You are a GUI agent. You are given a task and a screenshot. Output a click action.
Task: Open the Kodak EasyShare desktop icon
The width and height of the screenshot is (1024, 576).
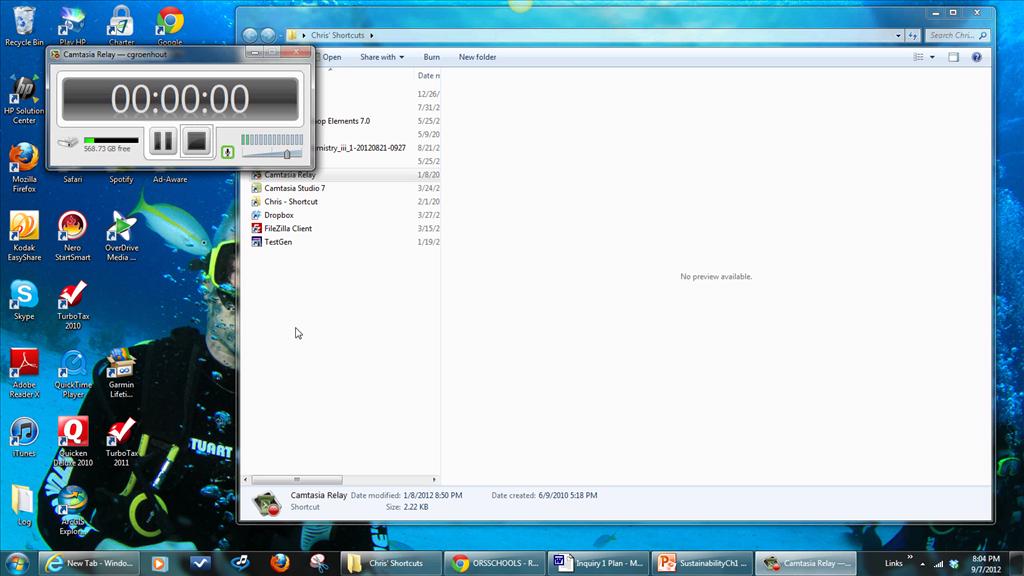pyautogui.click(x=24, y=236)
